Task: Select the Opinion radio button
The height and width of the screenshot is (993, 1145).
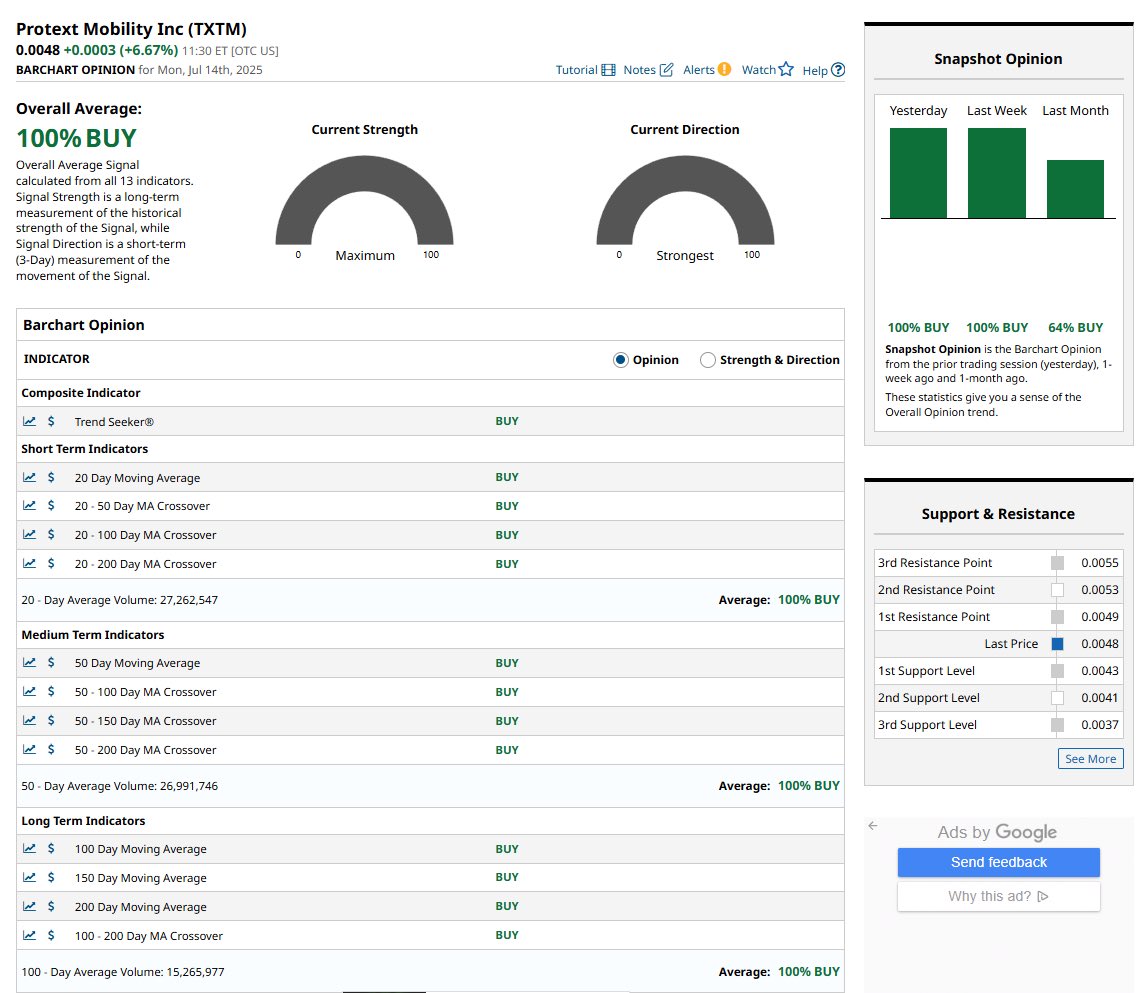Action: click(621, 360)
